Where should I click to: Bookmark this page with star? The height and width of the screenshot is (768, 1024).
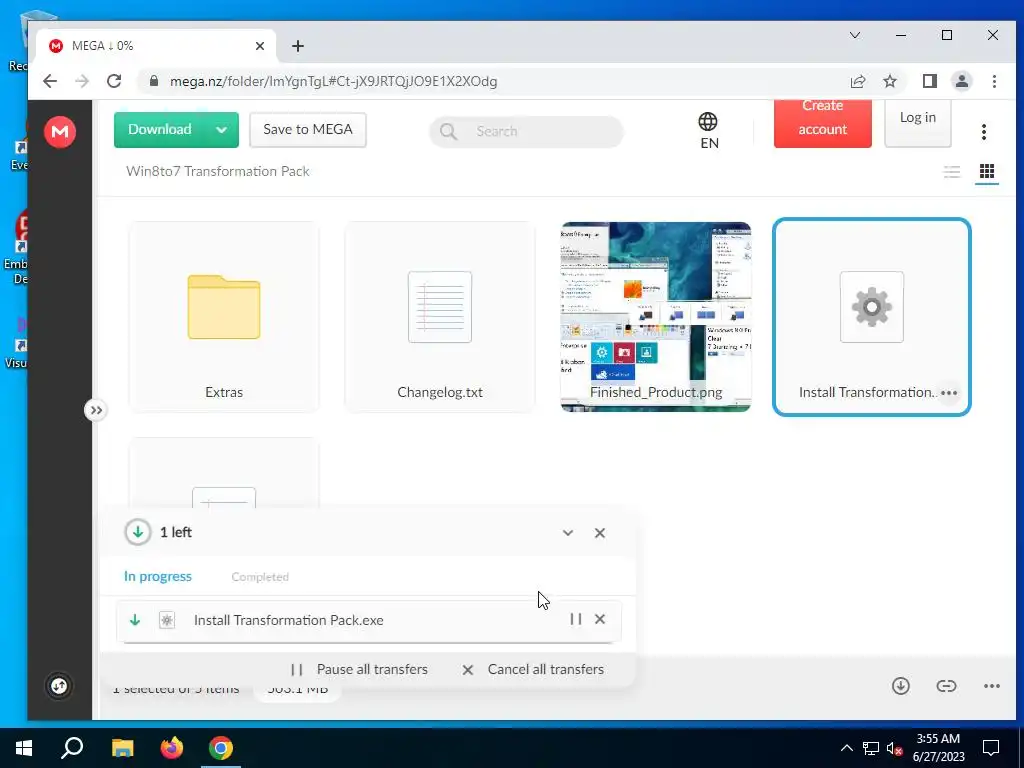(x=889, y=81)
